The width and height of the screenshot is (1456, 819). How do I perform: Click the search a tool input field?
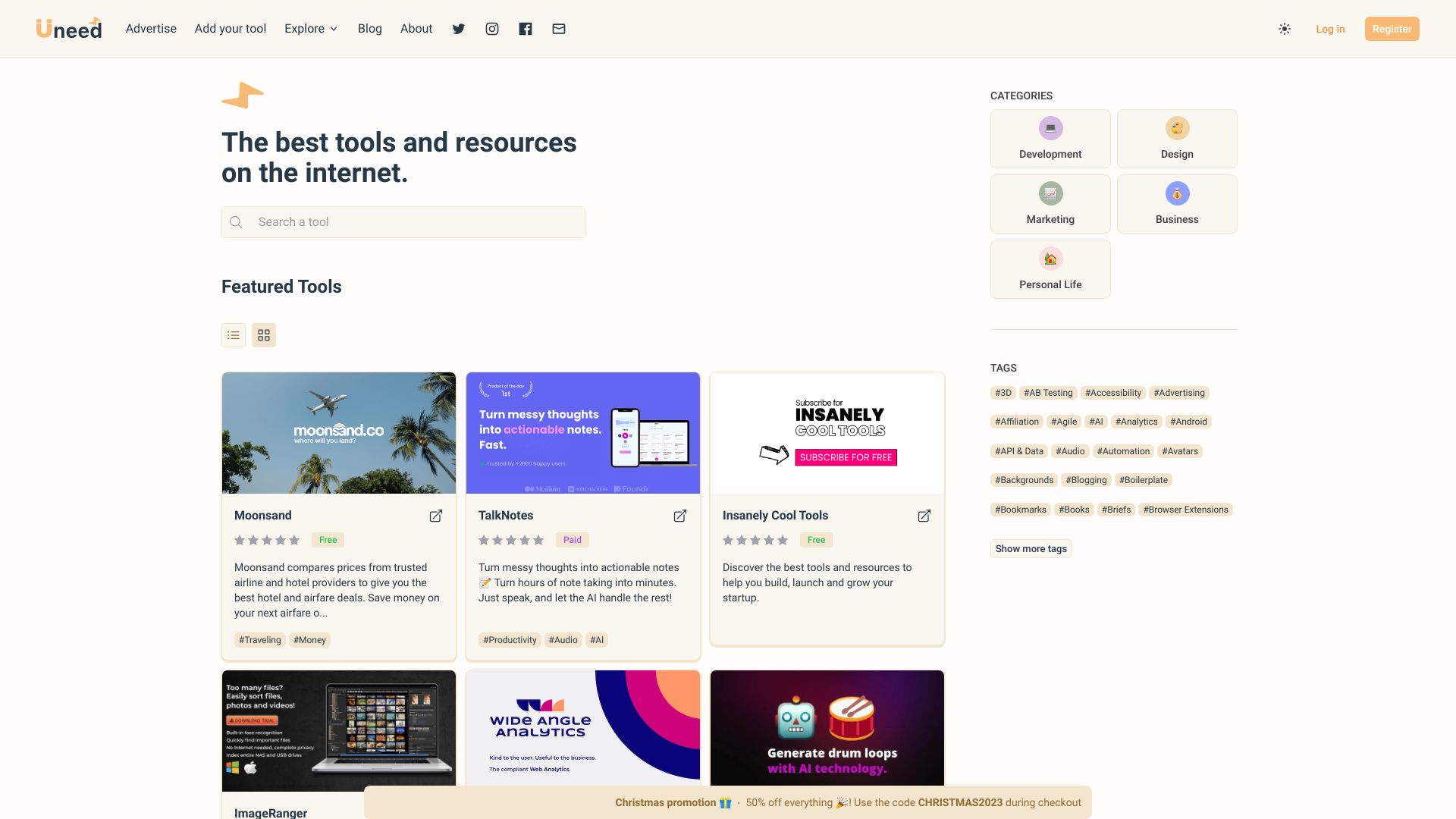point(403,221)
